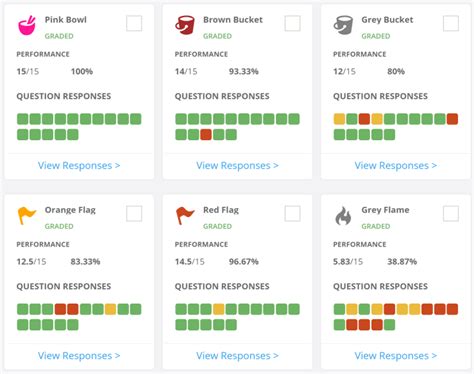This screenshot has width=474, height=374.
Task: Toggle the Orange Flag checkbox
Action: coord(134,213)
